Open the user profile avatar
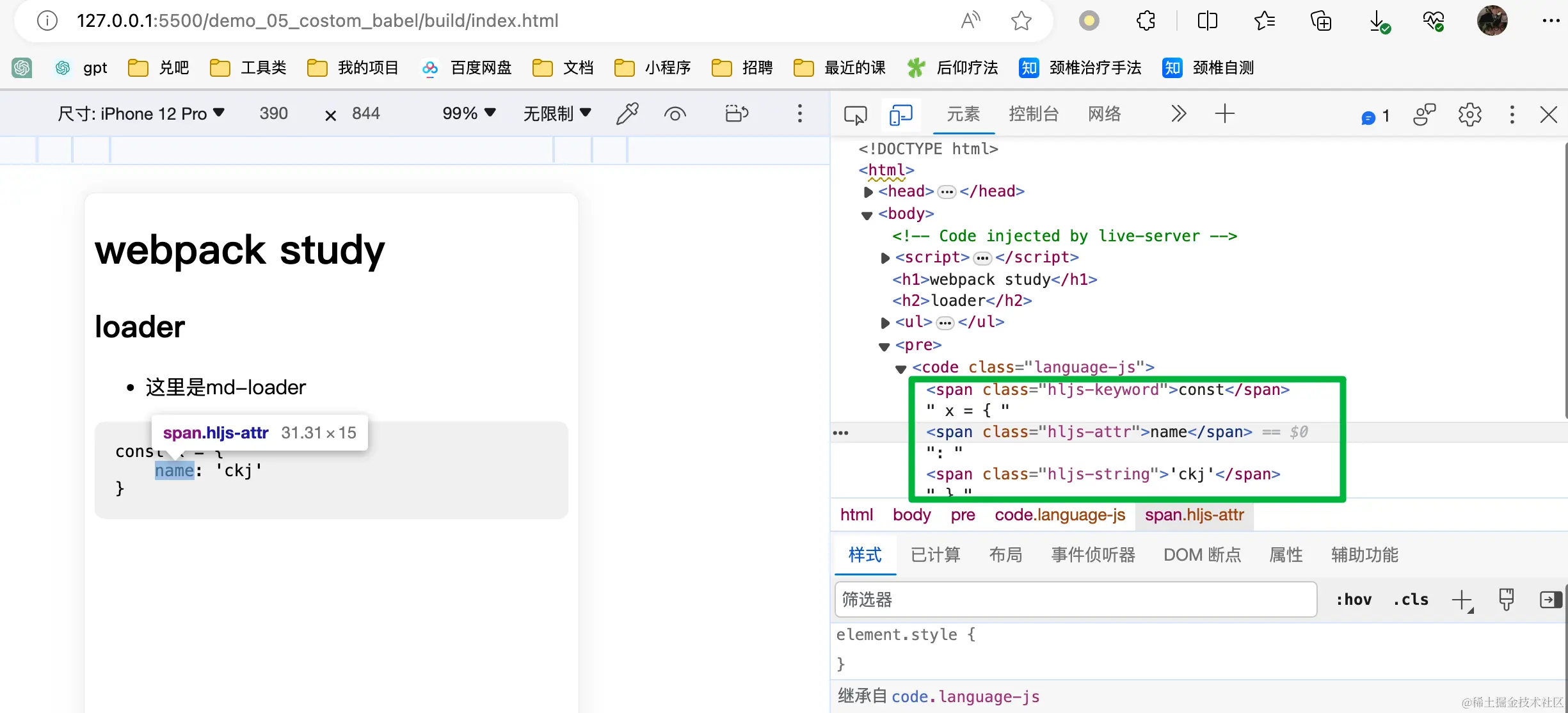Viewport: 1568px width, 713px height. [1492, 21]
